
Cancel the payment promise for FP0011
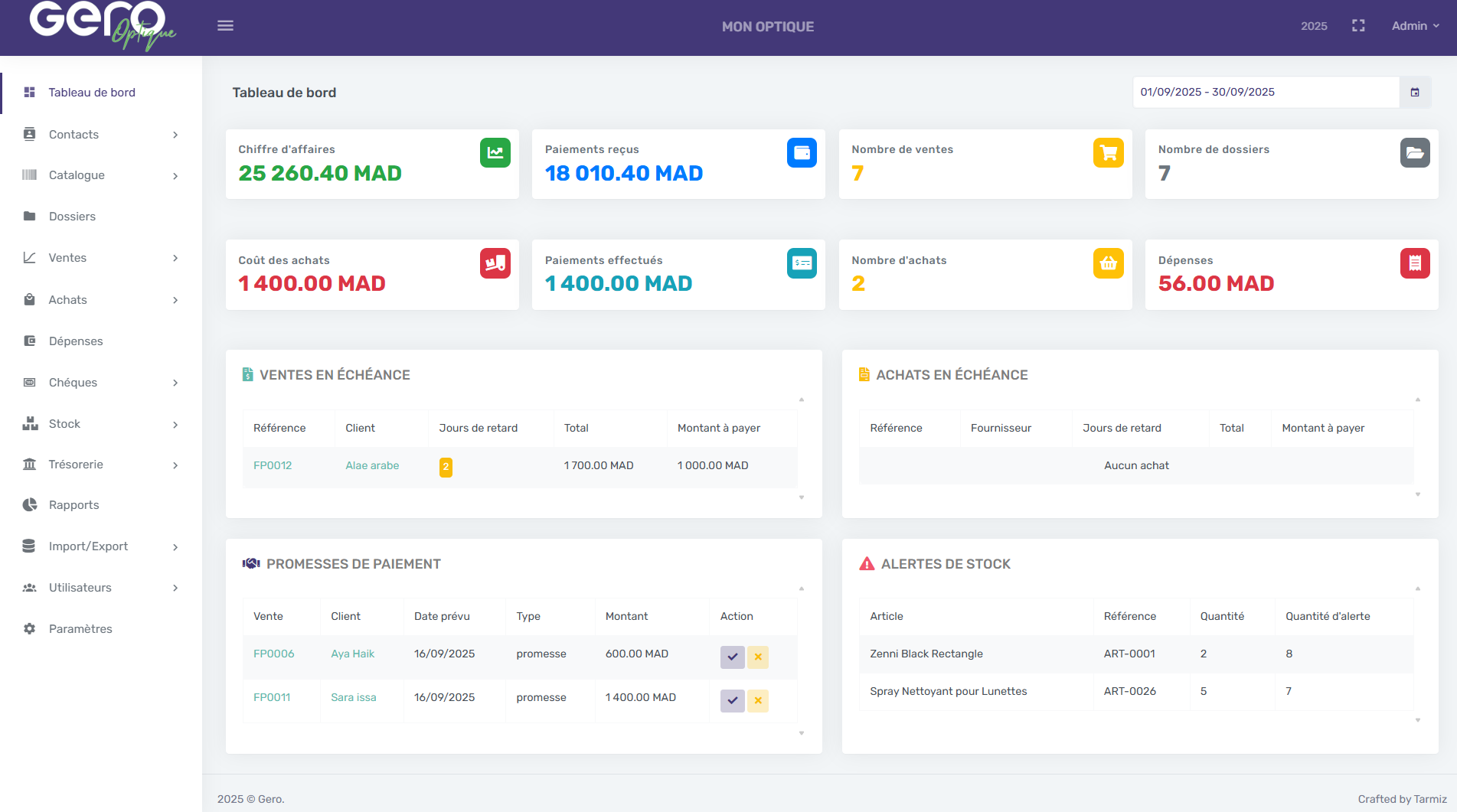(x=758, y=700)
